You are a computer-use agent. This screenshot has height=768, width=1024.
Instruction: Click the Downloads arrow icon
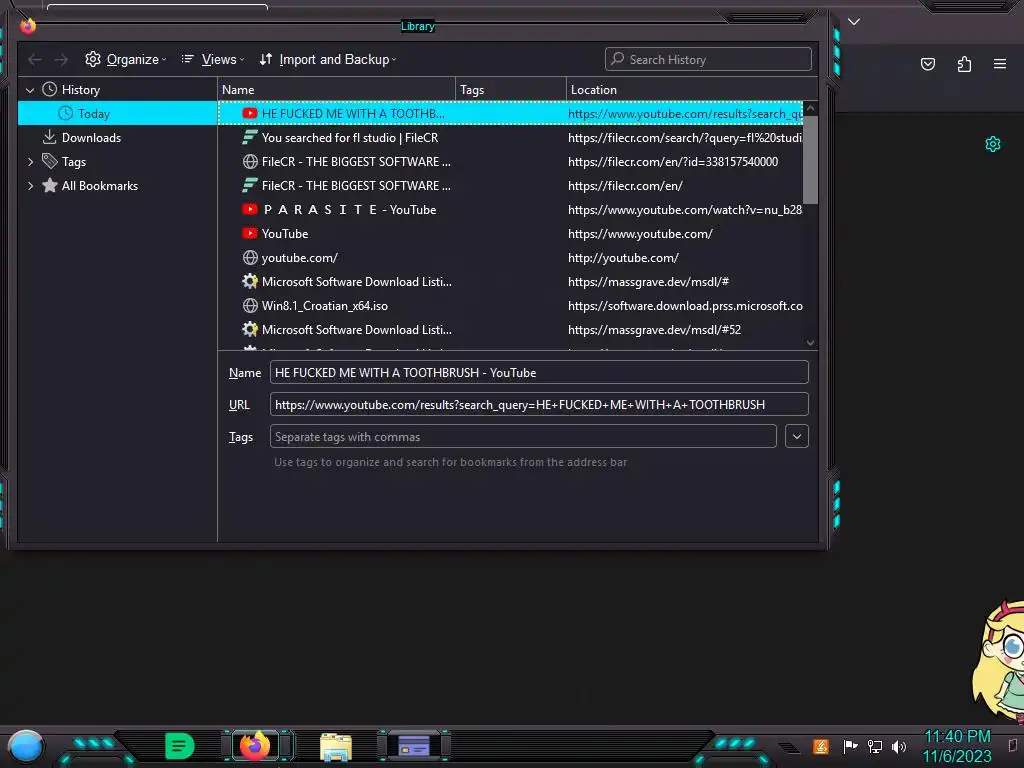[50, 137]
